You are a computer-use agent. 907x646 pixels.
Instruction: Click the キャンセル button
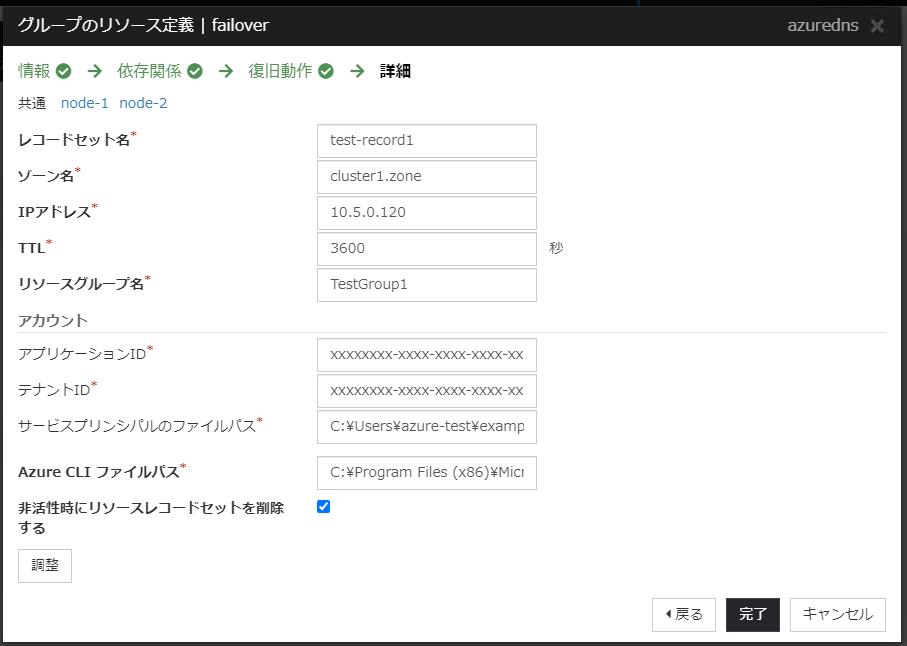[x=837, y=615]
